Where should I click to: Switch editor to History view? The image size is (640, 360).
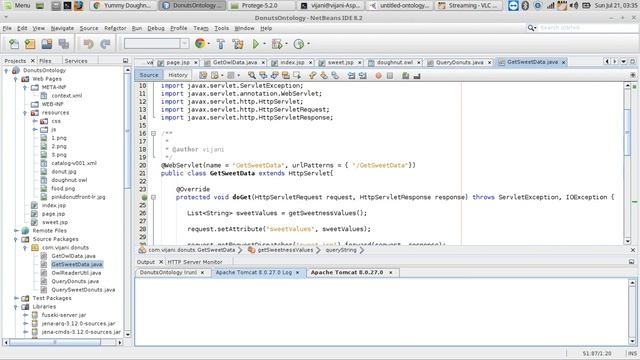click(178, 75)
